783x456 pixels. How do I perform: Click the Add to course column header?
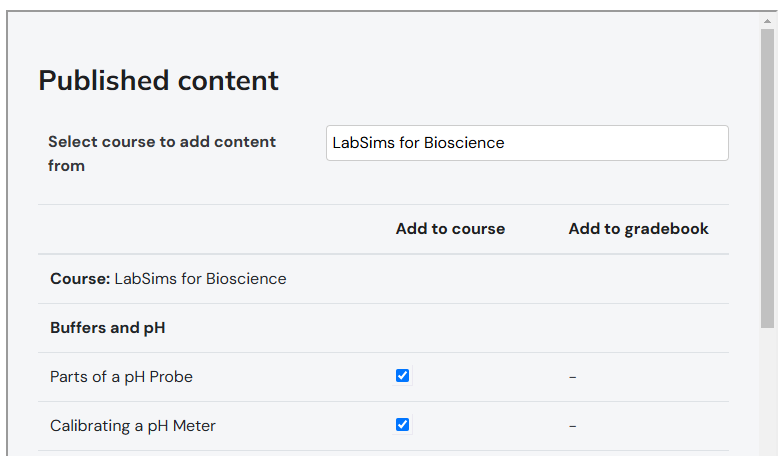450,229
